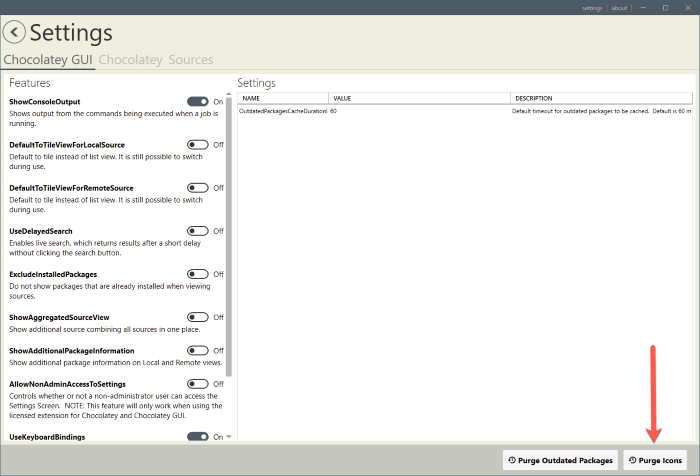Click the DefaultToTileViewForLocalSource feature label
This screenshot has width=700, height=476.
click(67, 145)
